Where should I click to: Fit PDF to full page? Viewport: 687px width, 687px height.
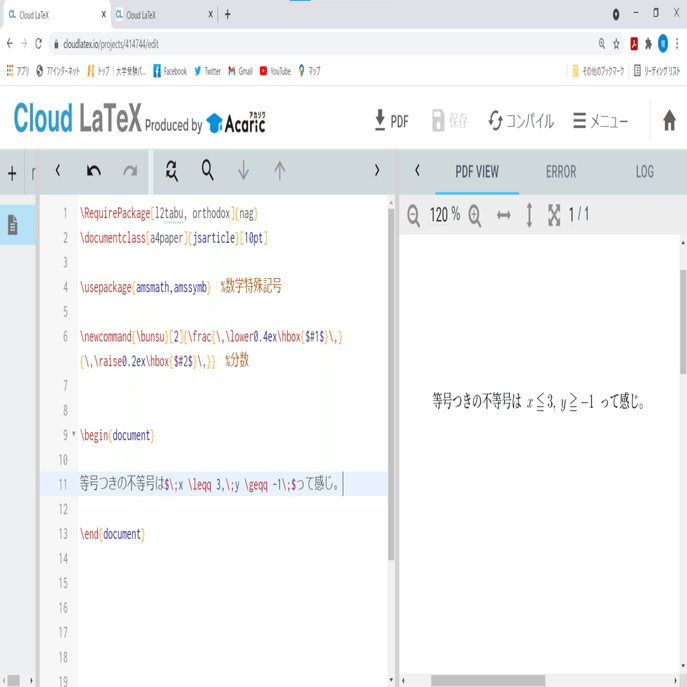(x=554, y=215)
